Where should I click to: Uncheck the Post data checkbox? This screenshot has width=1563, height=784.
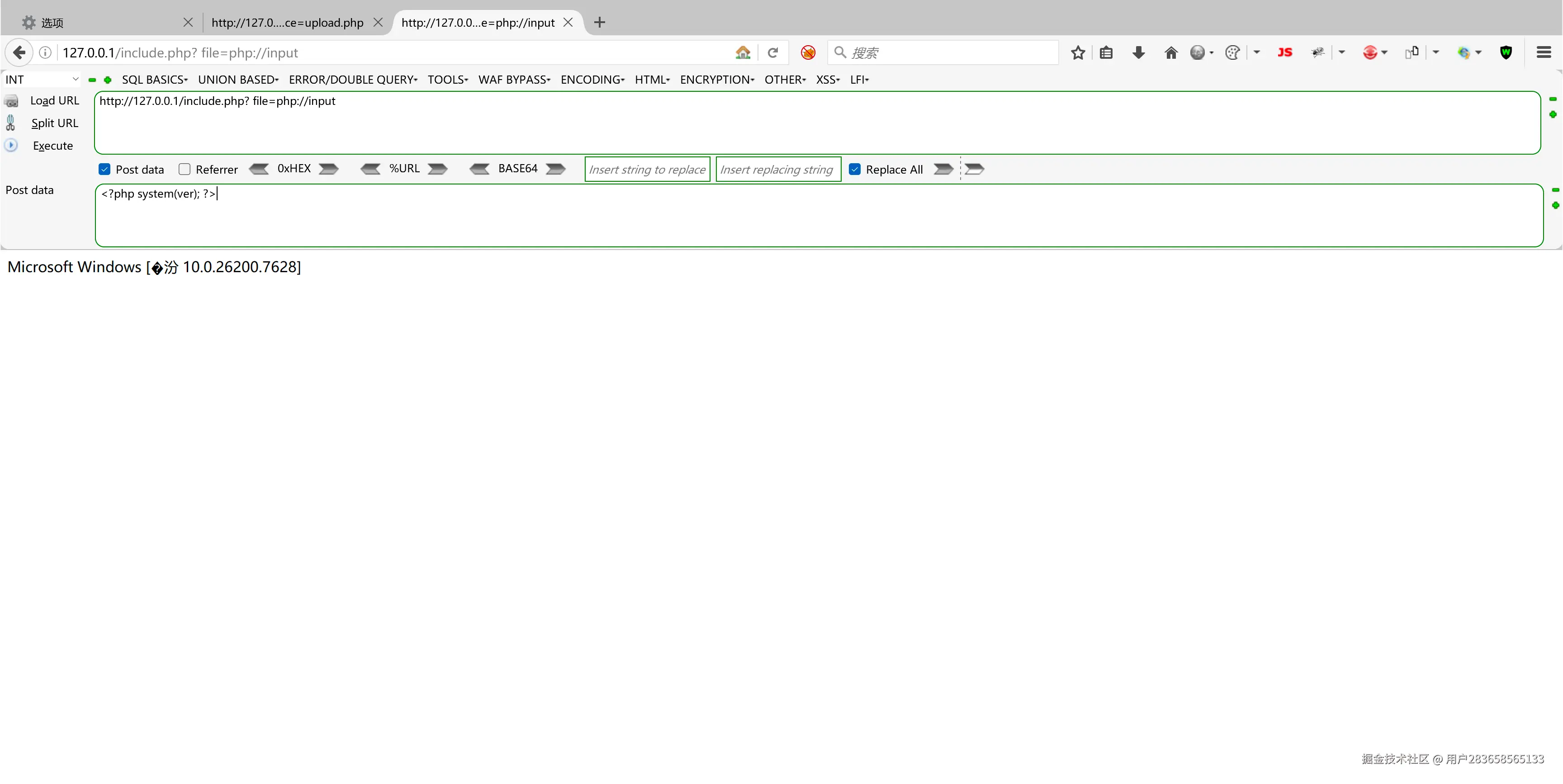(104, 169)
